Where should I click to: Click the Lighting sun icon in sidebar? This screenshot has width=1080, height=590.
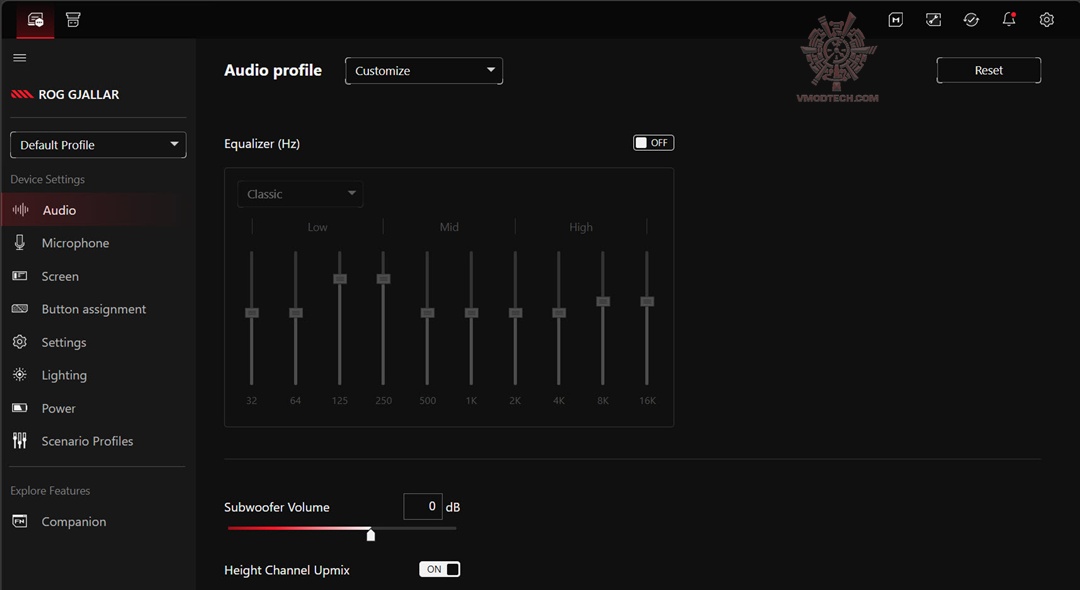pos(19,375)
